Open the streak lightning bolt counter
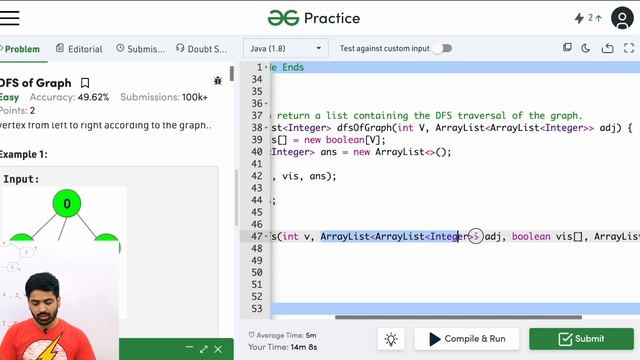The height and width of the screenshot is (360, 640). [588, 18]
